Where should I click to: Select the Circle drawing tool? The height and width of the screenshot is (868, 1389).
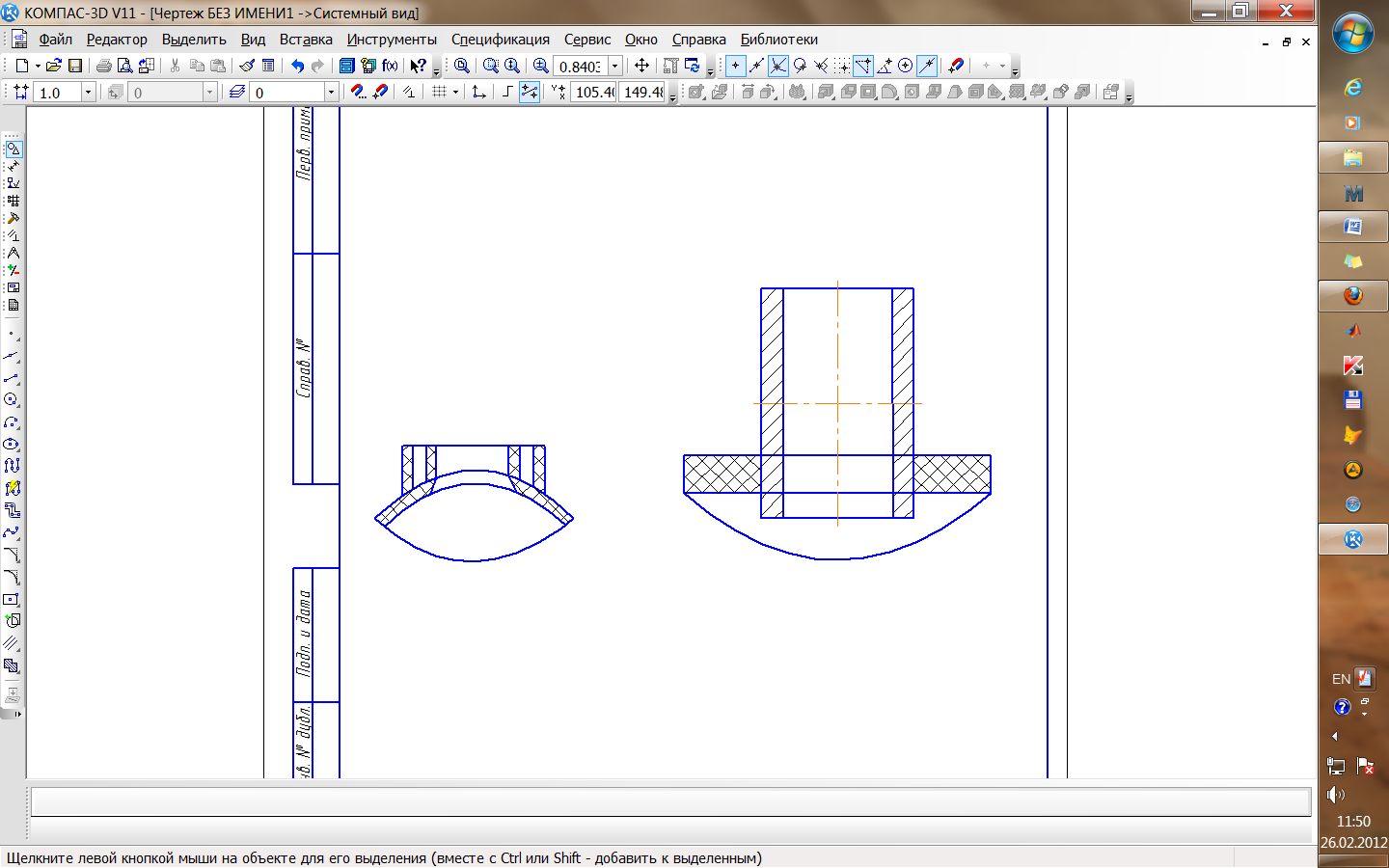12,399
